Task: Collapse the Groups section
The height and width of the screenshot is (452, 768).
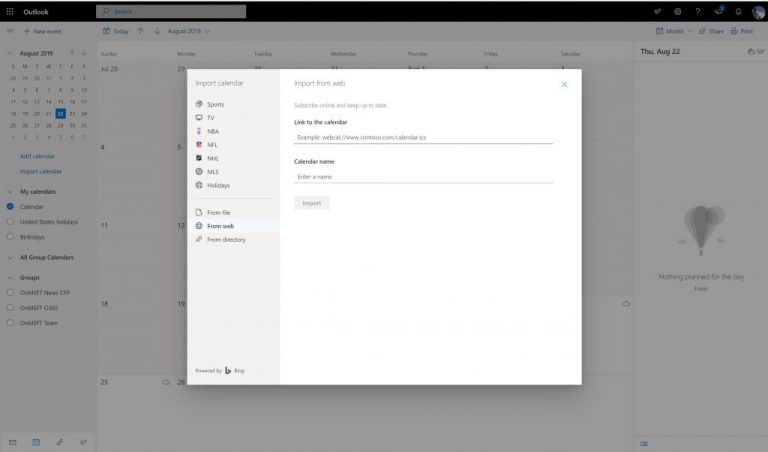Action: coord(10,277)
